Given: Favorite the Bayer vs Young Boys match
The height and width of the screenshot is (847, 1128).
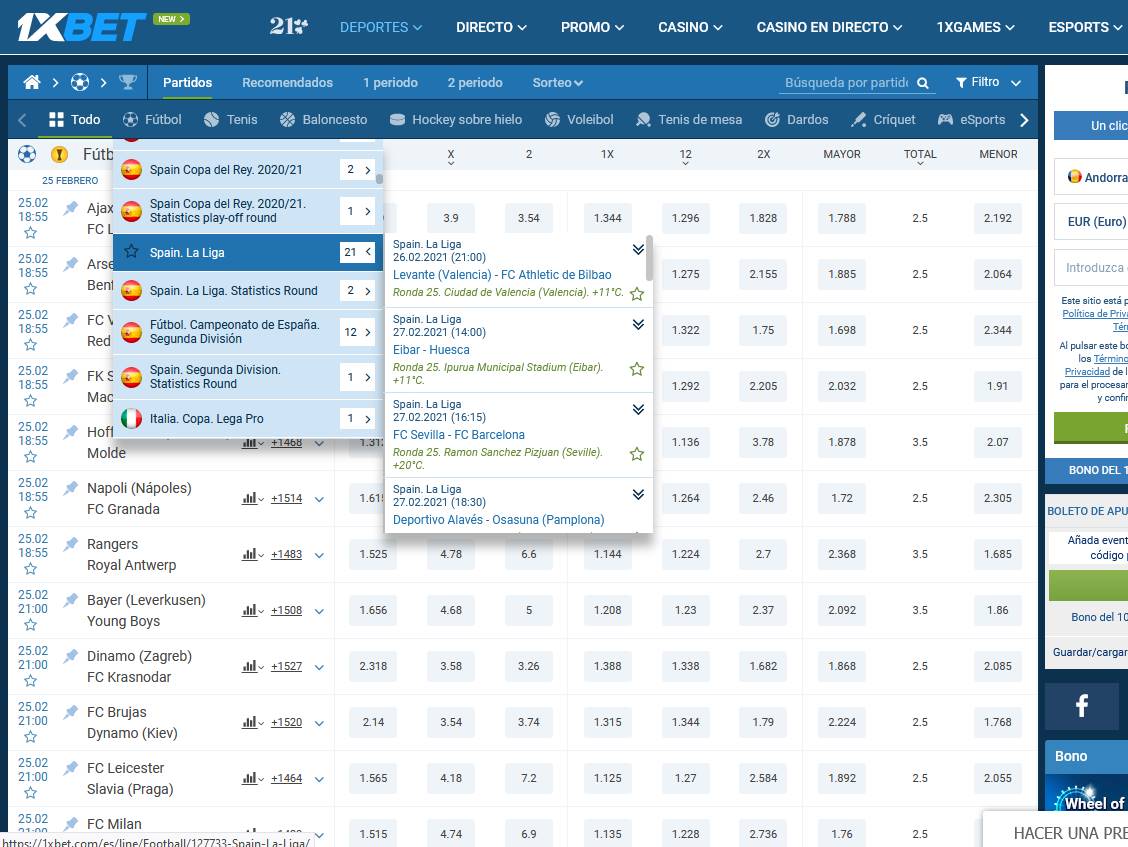Looking at the screenshot, I should coord(30,625).
